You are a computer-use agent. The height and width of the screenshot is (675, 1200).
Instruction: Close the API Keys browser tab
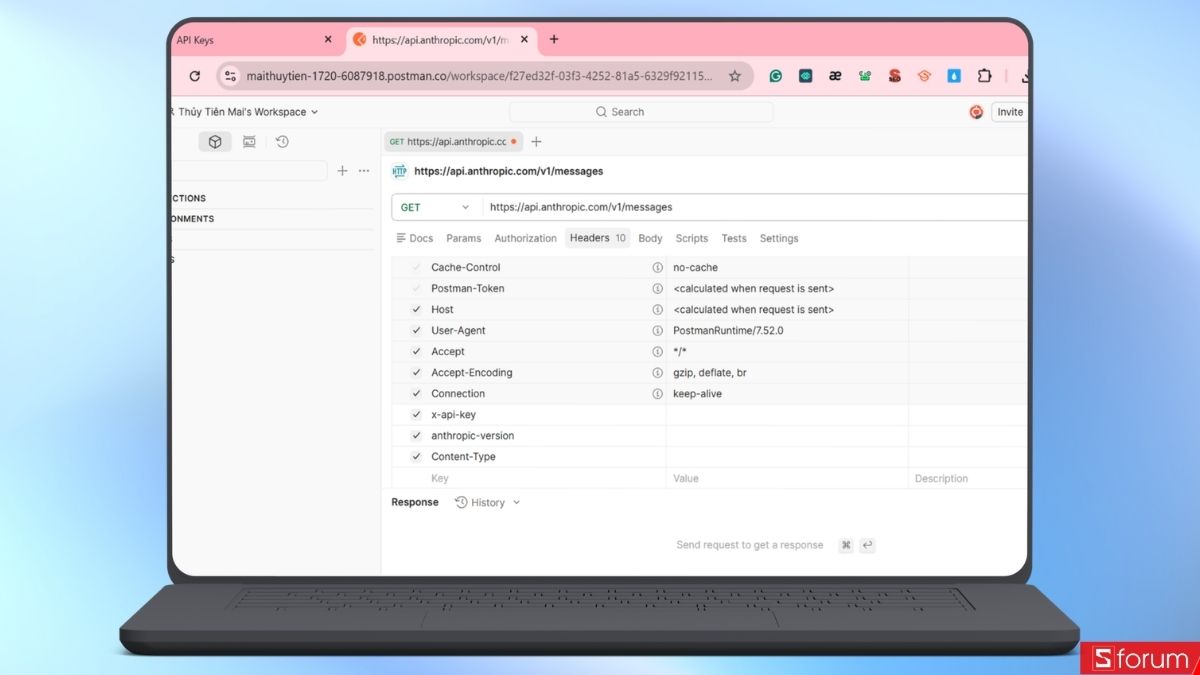[x=328, y=40]
